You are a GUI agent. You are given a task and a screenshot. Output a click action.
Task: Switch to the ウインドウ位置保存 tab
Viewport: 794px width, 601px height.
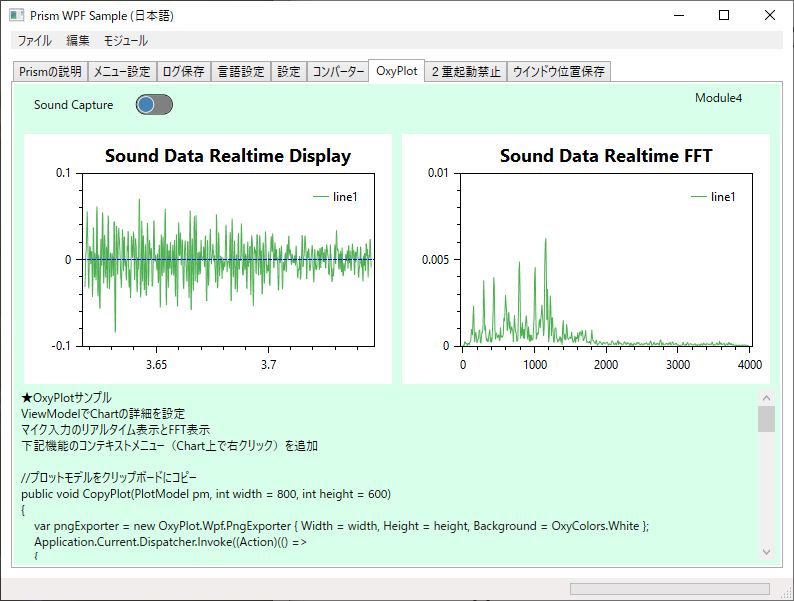click(559, 71)
